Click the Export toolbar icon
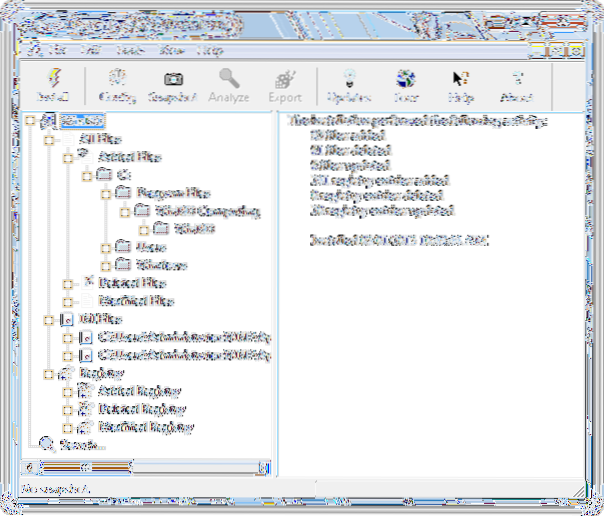 [x=285, y=83]
